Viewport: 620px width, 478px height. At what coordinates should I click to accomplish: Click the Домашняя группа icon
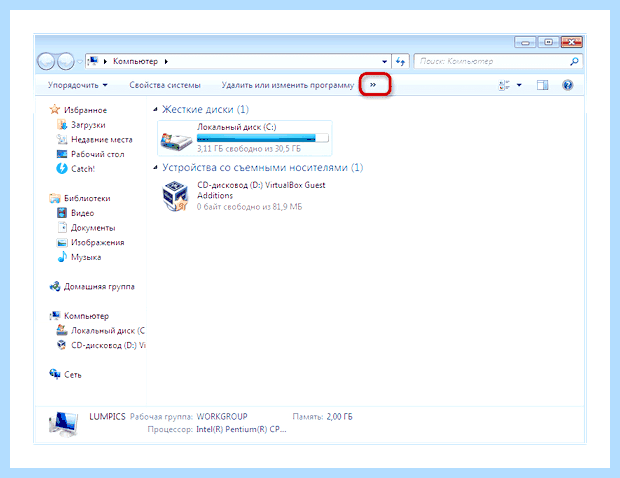pos(55,286)
